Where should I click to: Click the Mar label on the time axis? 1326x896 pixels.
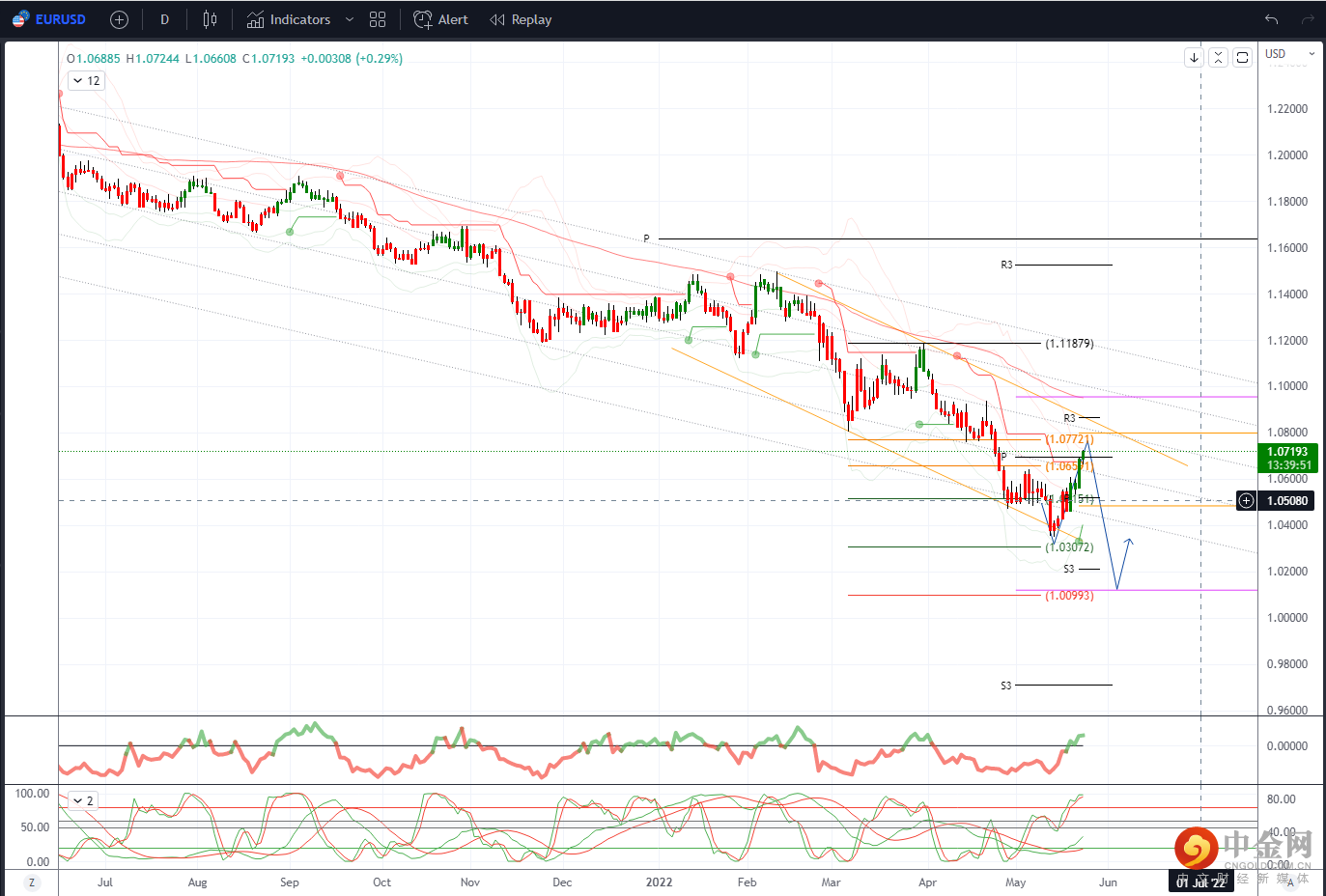click(831, 882)
